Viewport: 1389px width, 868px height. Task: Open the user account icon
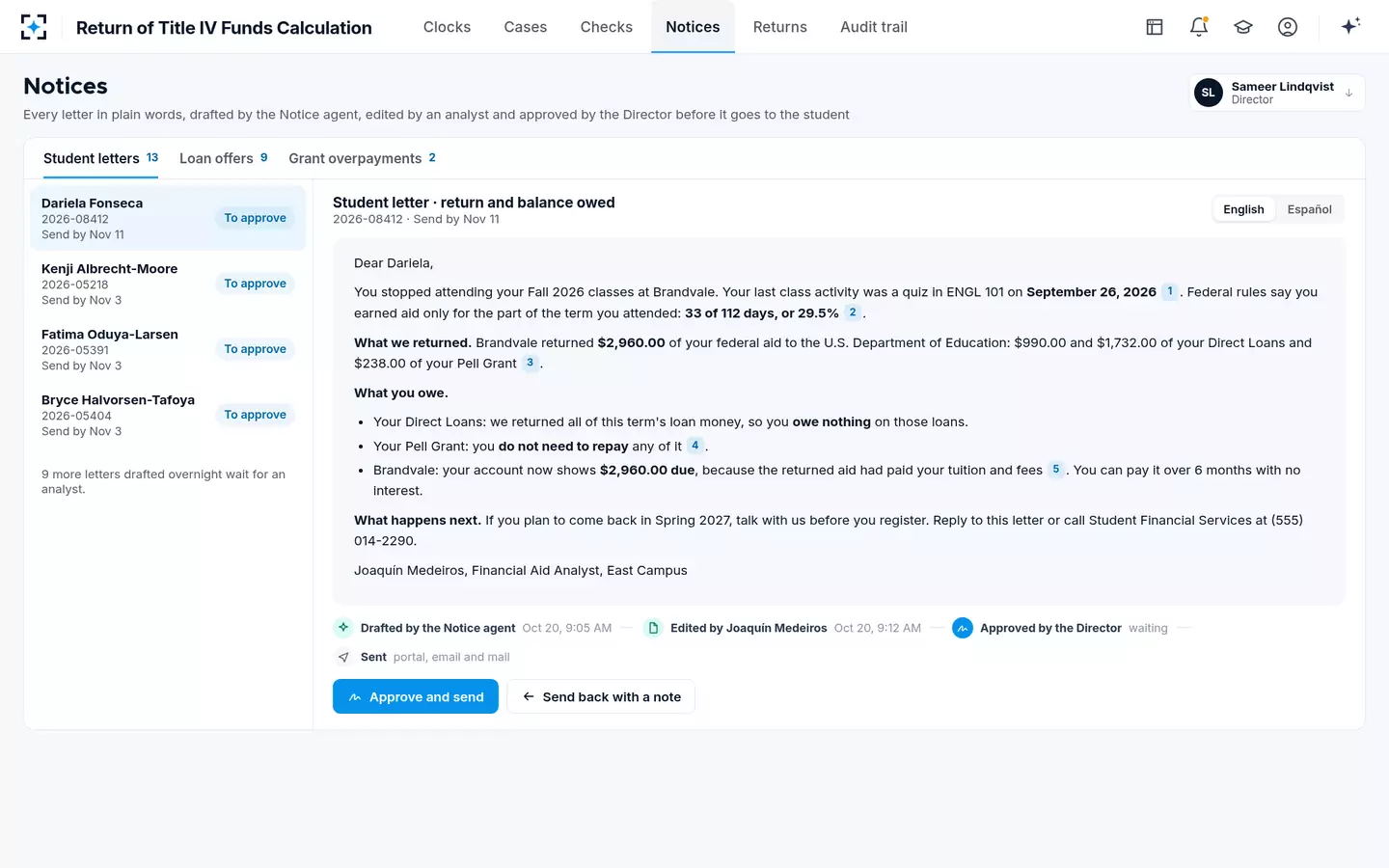tap(1288, 27)
